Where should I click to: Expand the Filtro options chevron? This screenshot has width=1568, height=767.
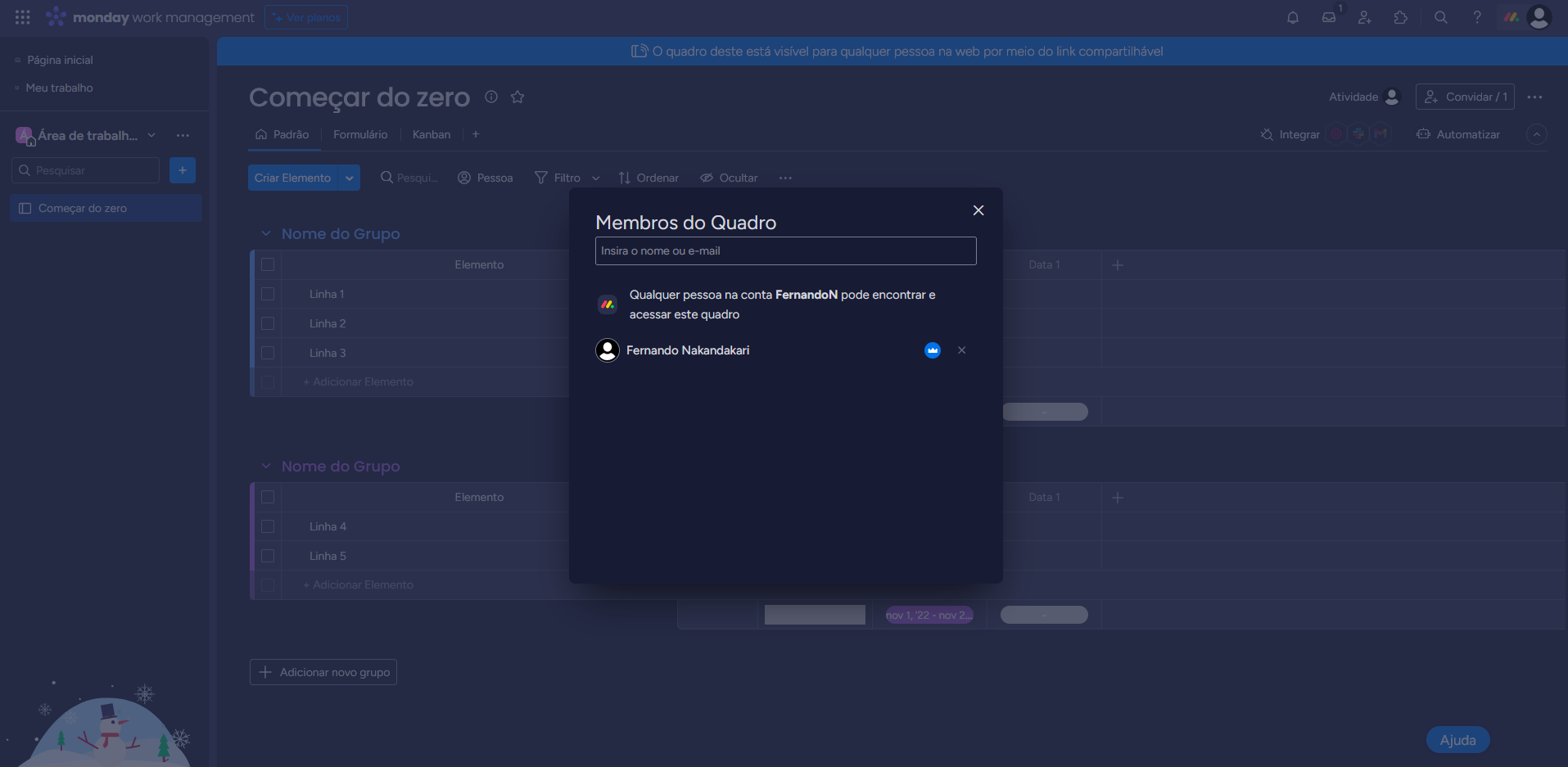(x=596, y=178)
